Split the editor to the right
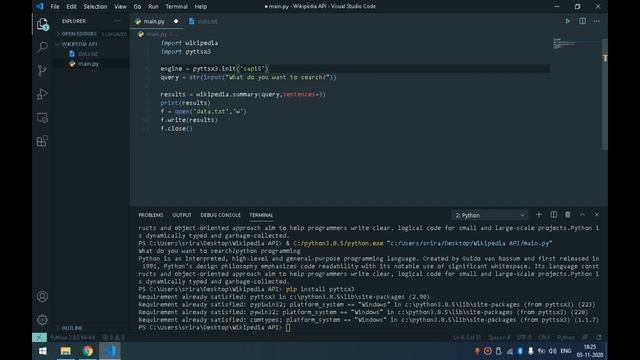Image resolution: width=640 pixels, height=360 pixels. (x=582, y=21)
